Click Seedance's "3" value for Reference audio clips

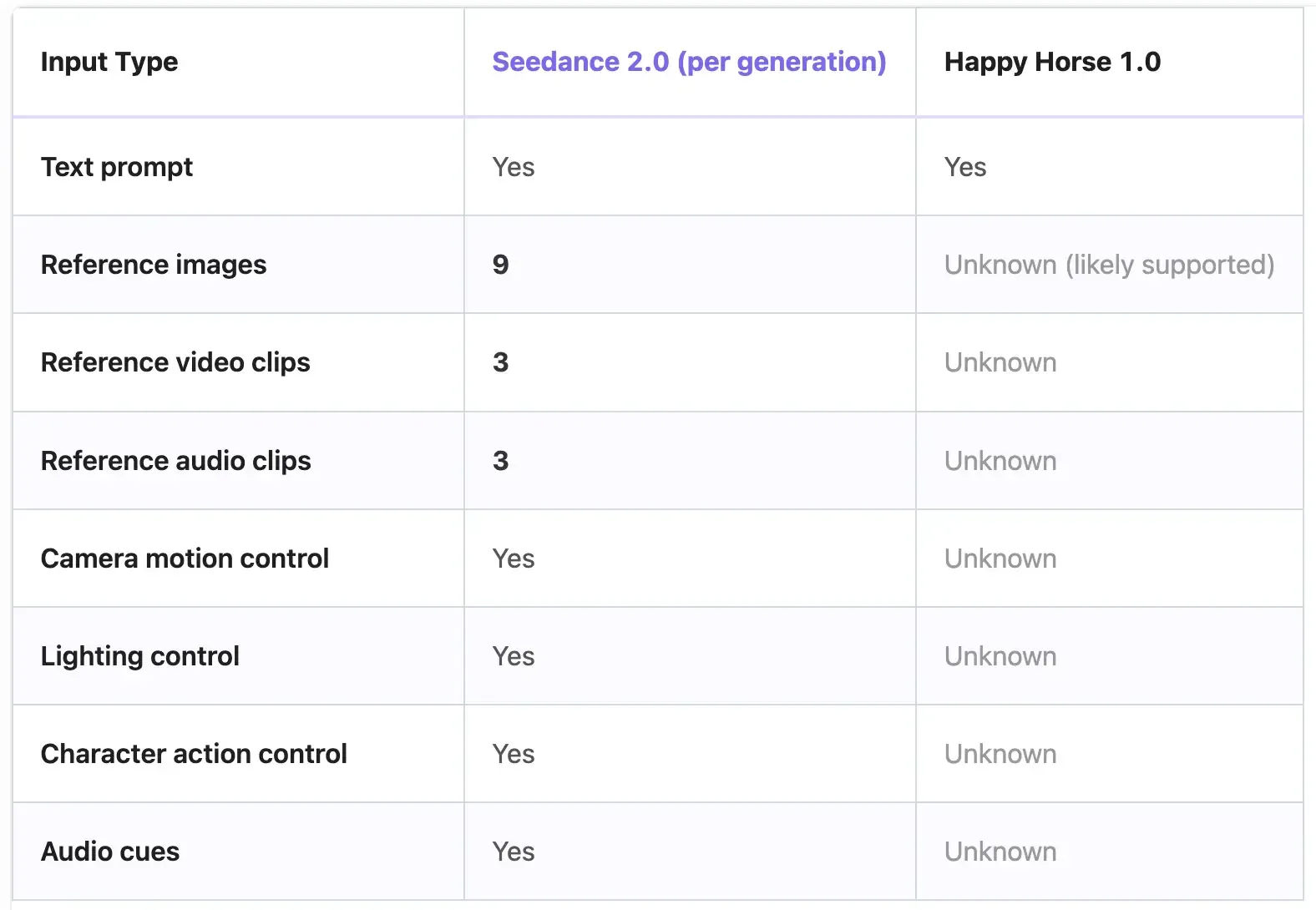click(500, 461)
